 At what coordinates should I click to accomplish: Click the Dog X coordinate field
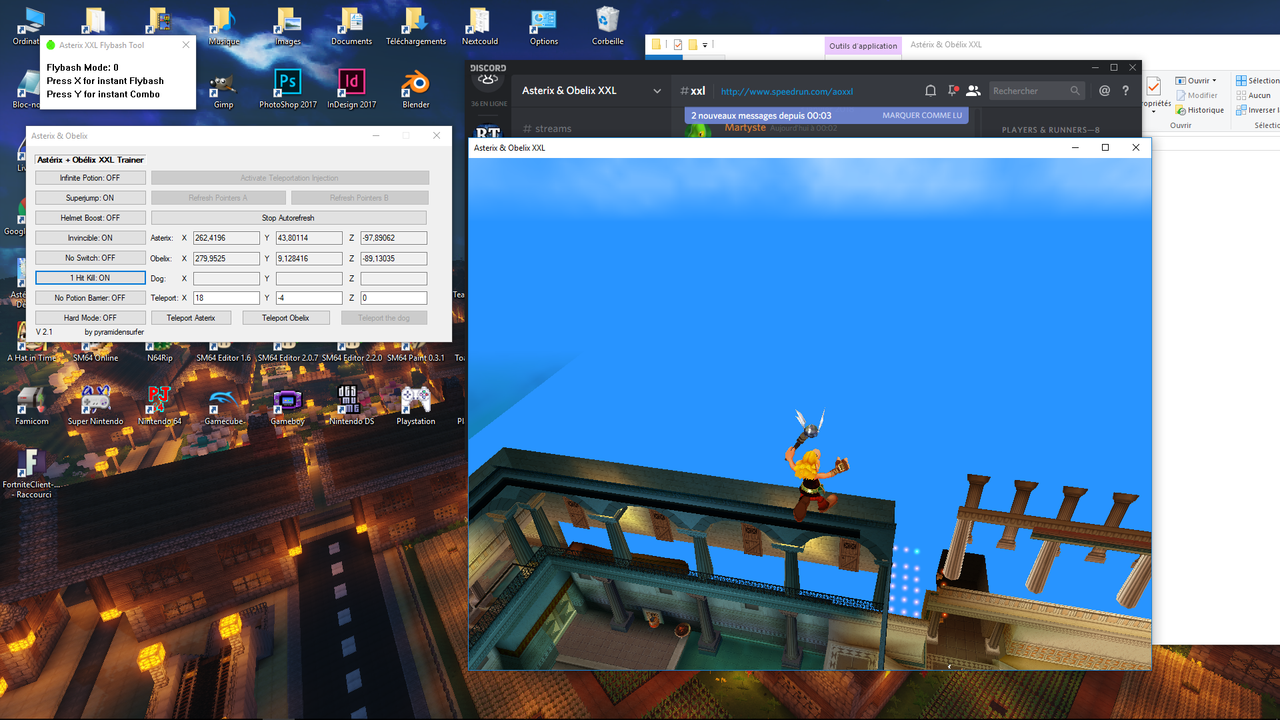coord(226,278)
